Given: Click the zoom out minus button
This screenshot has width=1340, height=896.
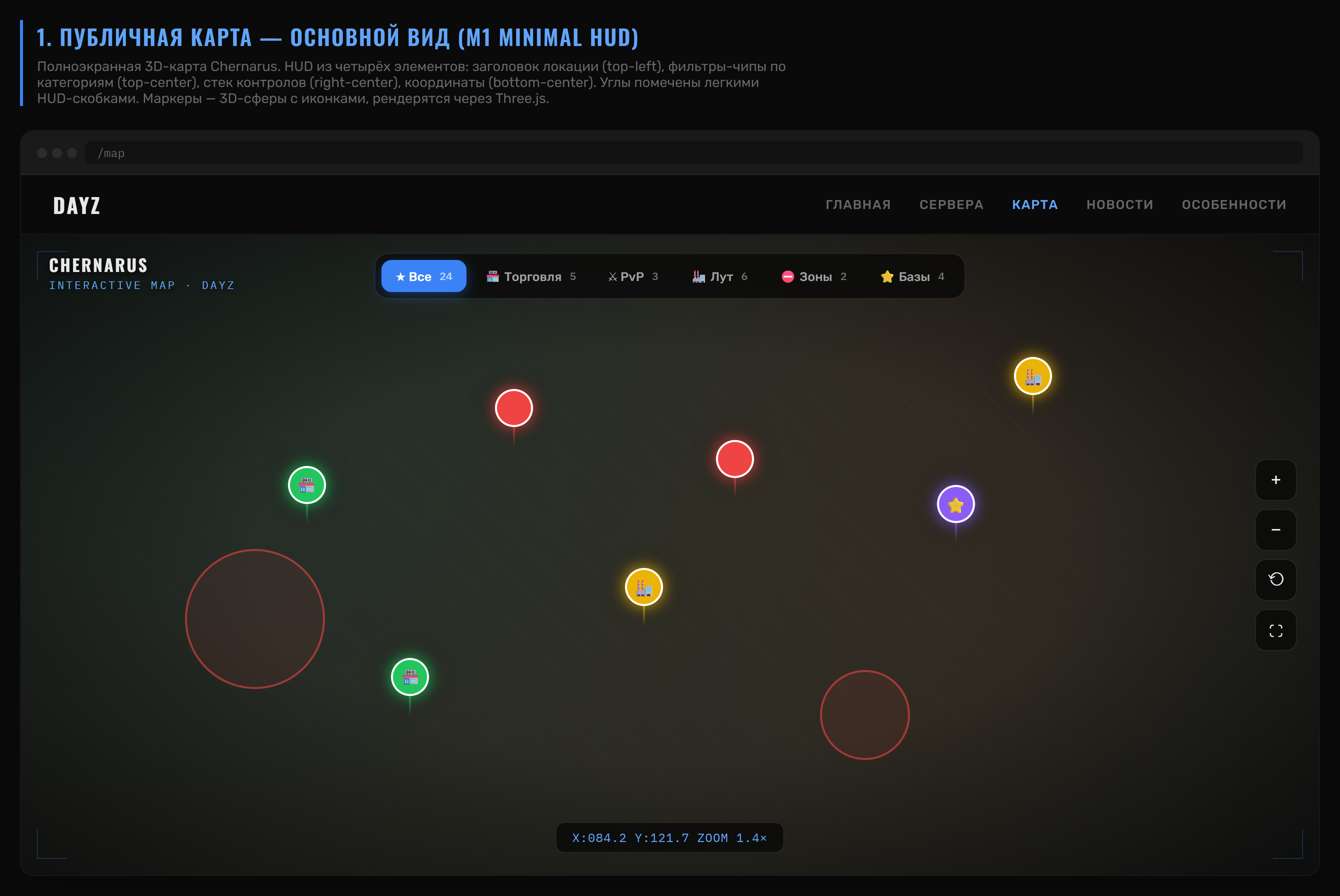Looking at the screenshot, I should (1275, 530).
